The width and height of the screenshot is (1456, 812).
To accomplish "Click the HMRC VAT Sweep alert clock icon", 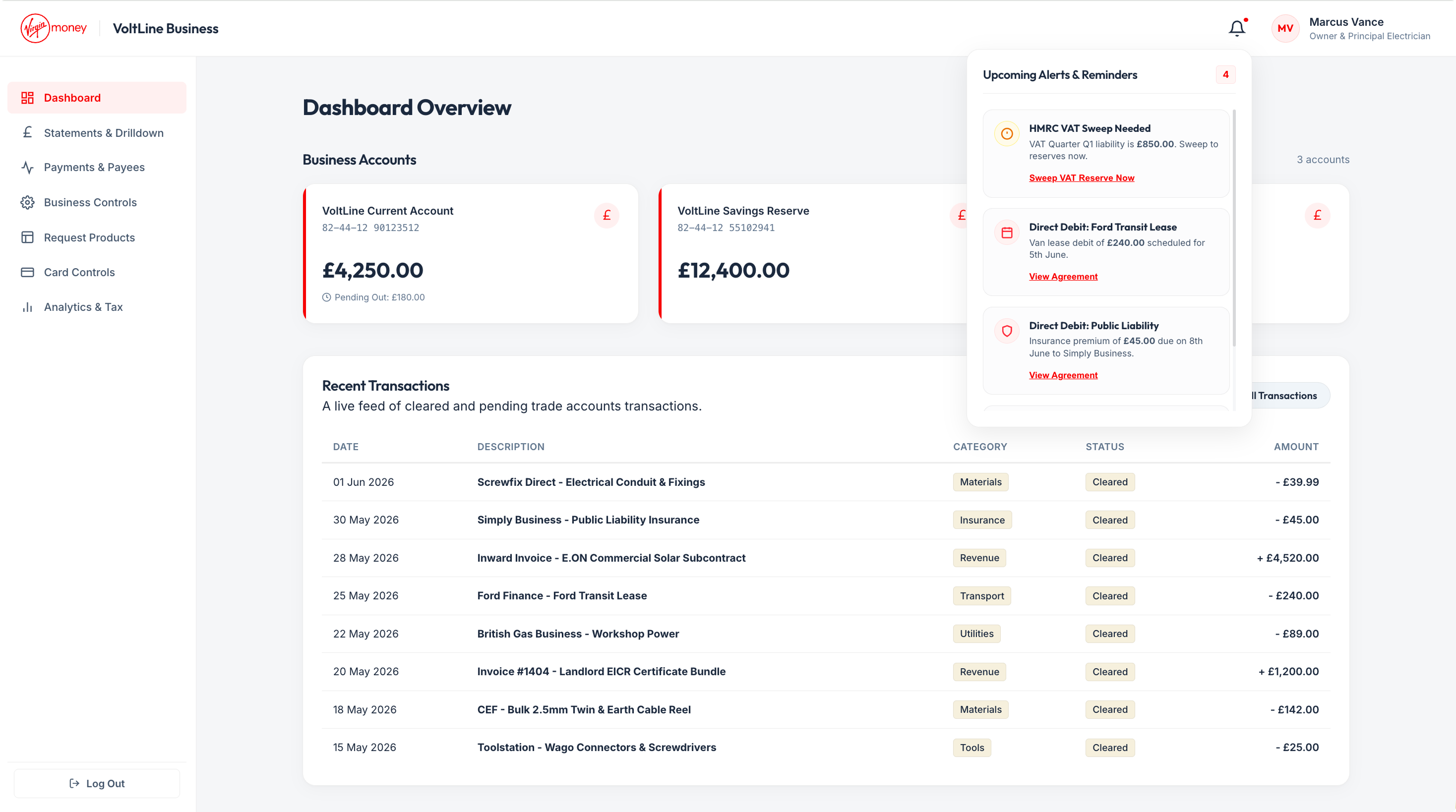I will pyautogui.click(x=1007, y=134).
